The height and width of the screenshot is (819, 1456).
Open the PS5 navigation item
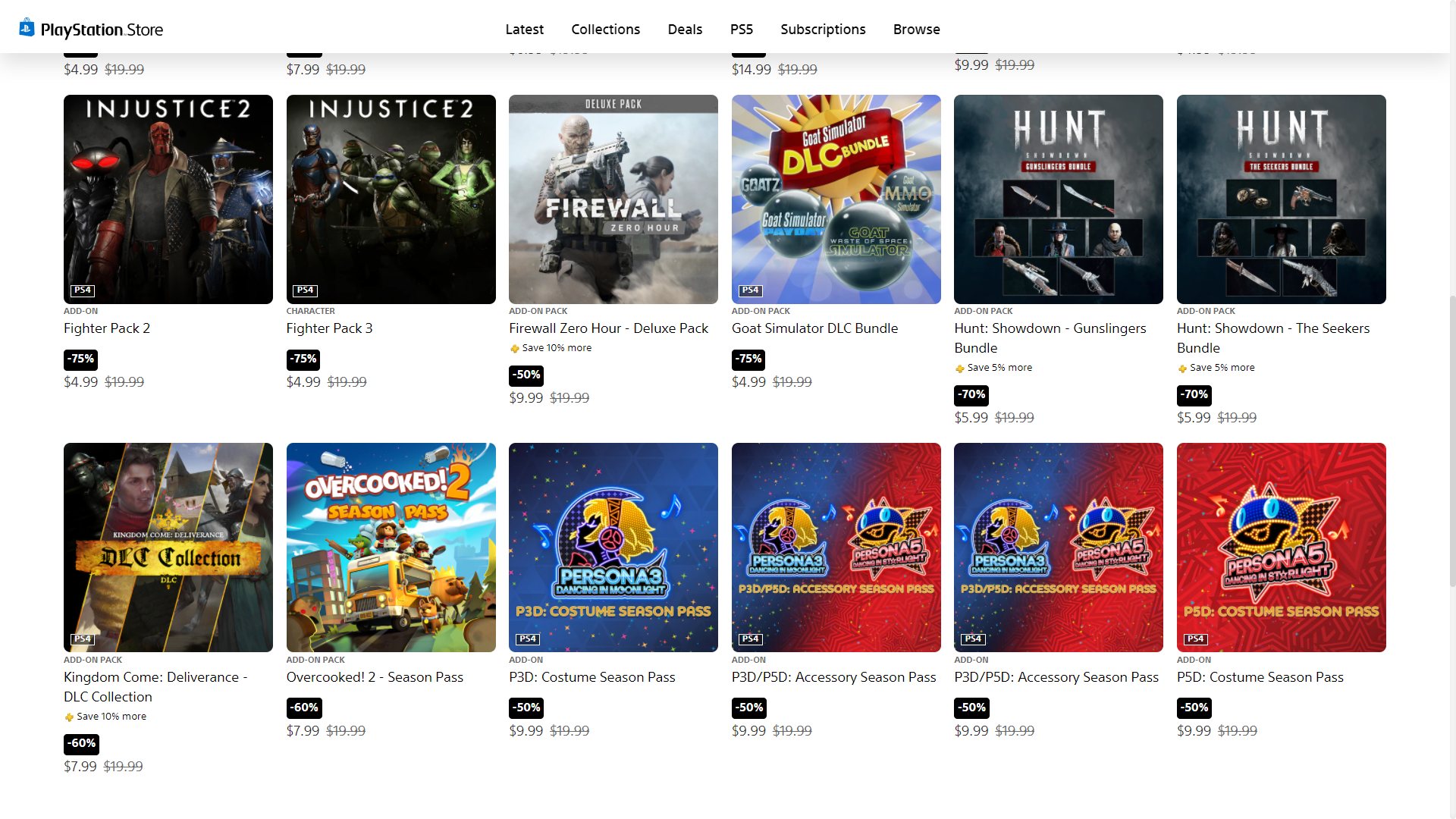pos(742,30)
